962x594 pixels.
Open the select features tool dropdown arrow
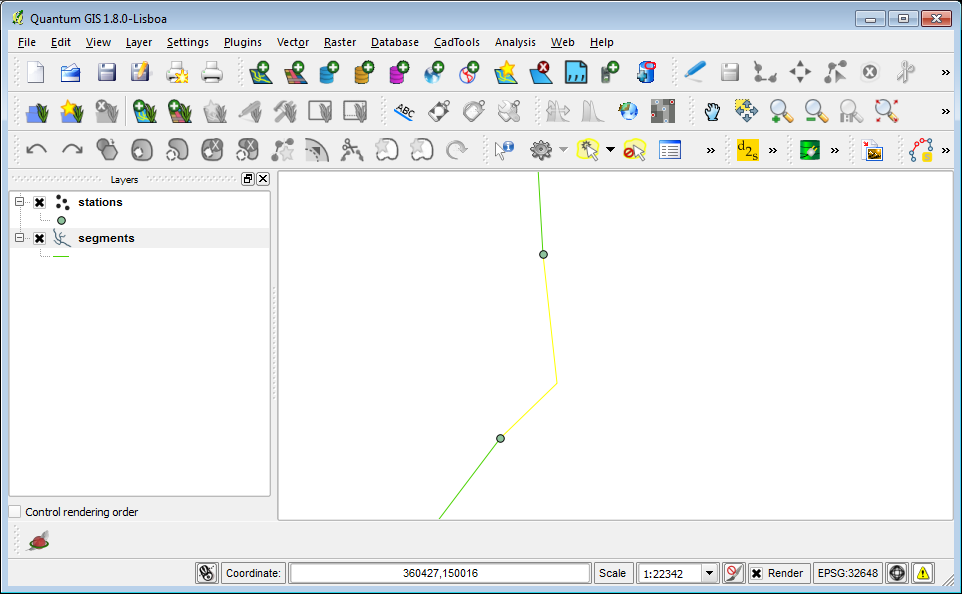pyautogui.click(x=610, y=150)
